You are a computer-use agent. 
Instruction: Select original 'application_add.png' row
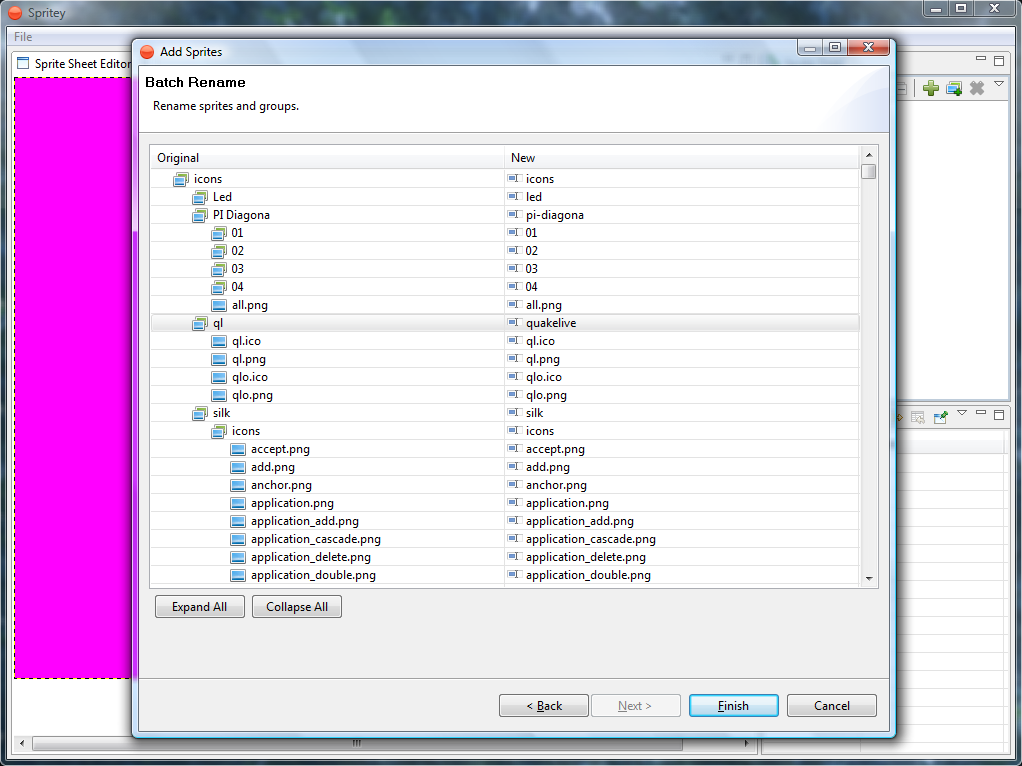coord(304,522)
